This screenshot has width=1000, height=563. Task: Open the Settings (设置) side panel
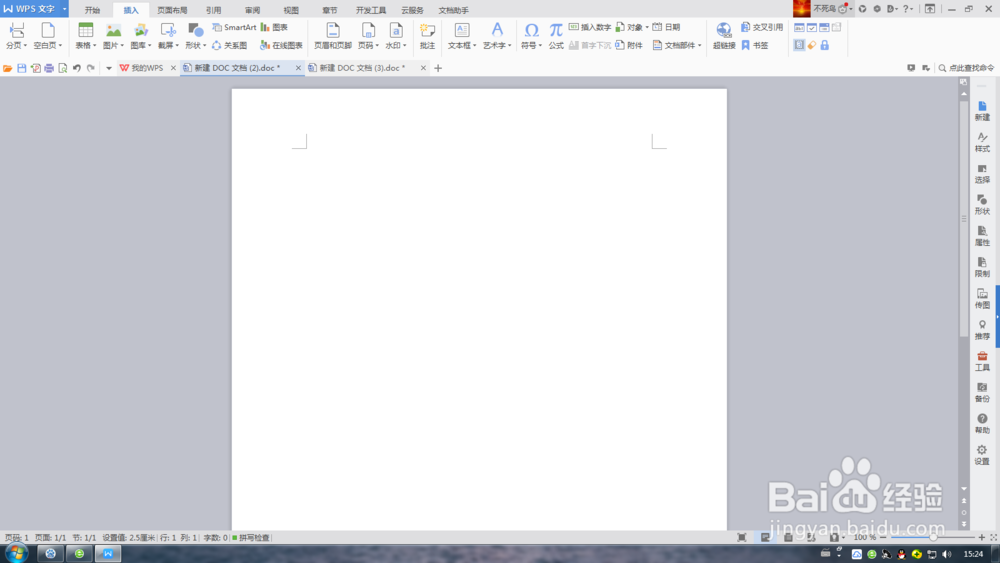pos(982,455)
